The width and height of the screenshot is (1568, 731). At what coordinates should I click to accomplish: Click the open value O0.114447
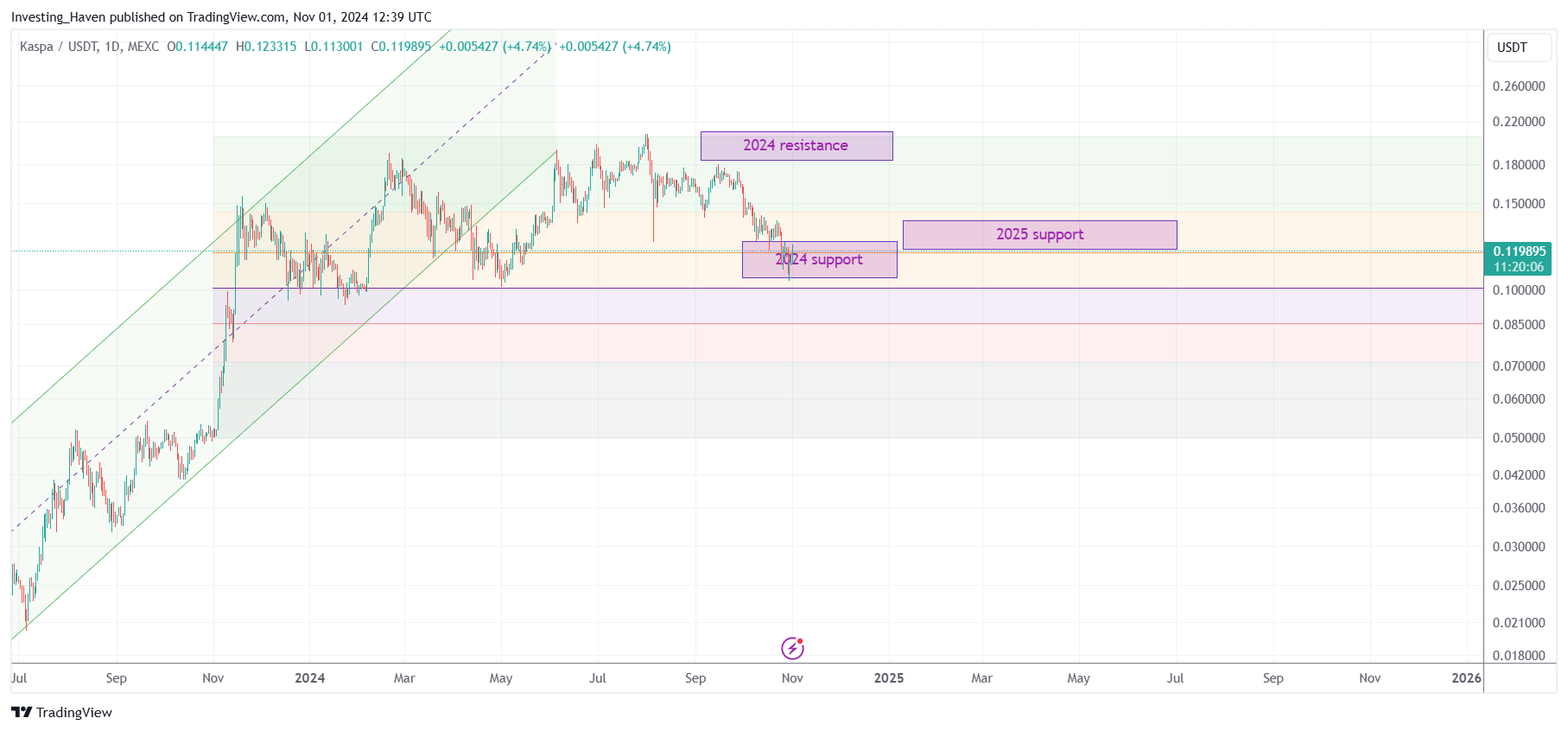click(x=198, y=47)
